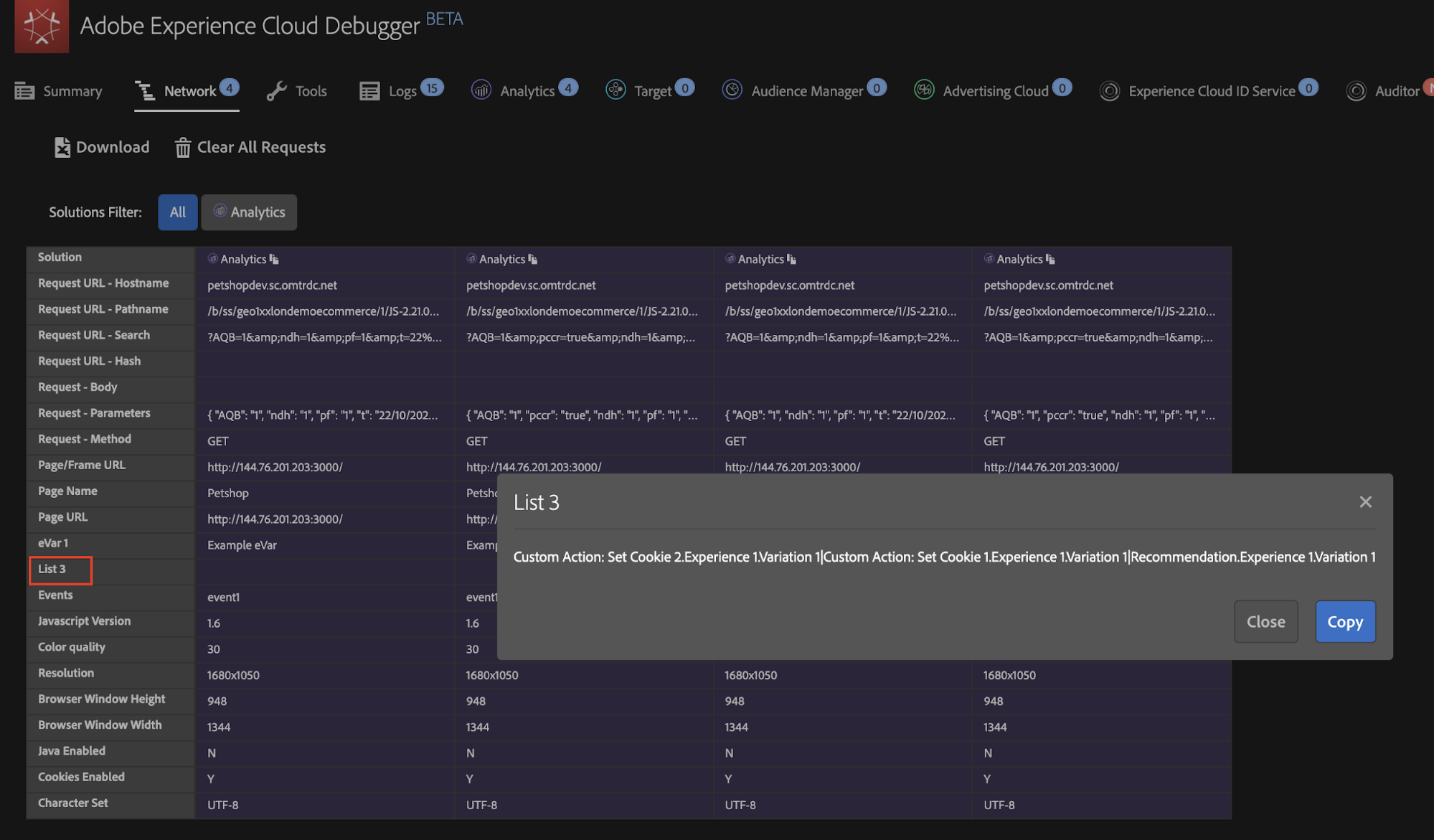Toggle the Analytics solutions filter

click(249, 212)
